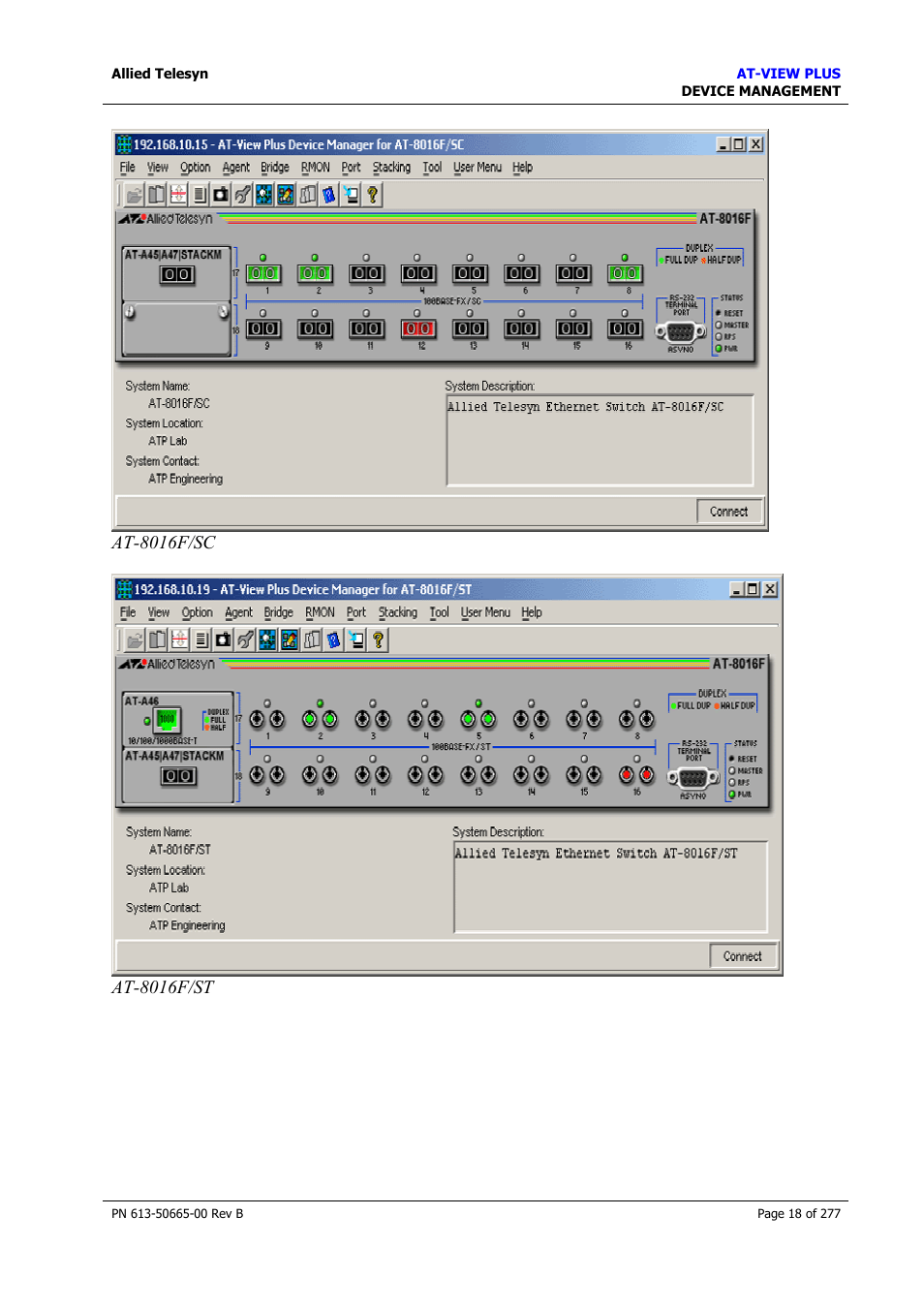Select red port 12 on the AT-8016F/SC switch
This screenshot has width=924, height=1309.
pyautogui.click(x=418, y=329)
